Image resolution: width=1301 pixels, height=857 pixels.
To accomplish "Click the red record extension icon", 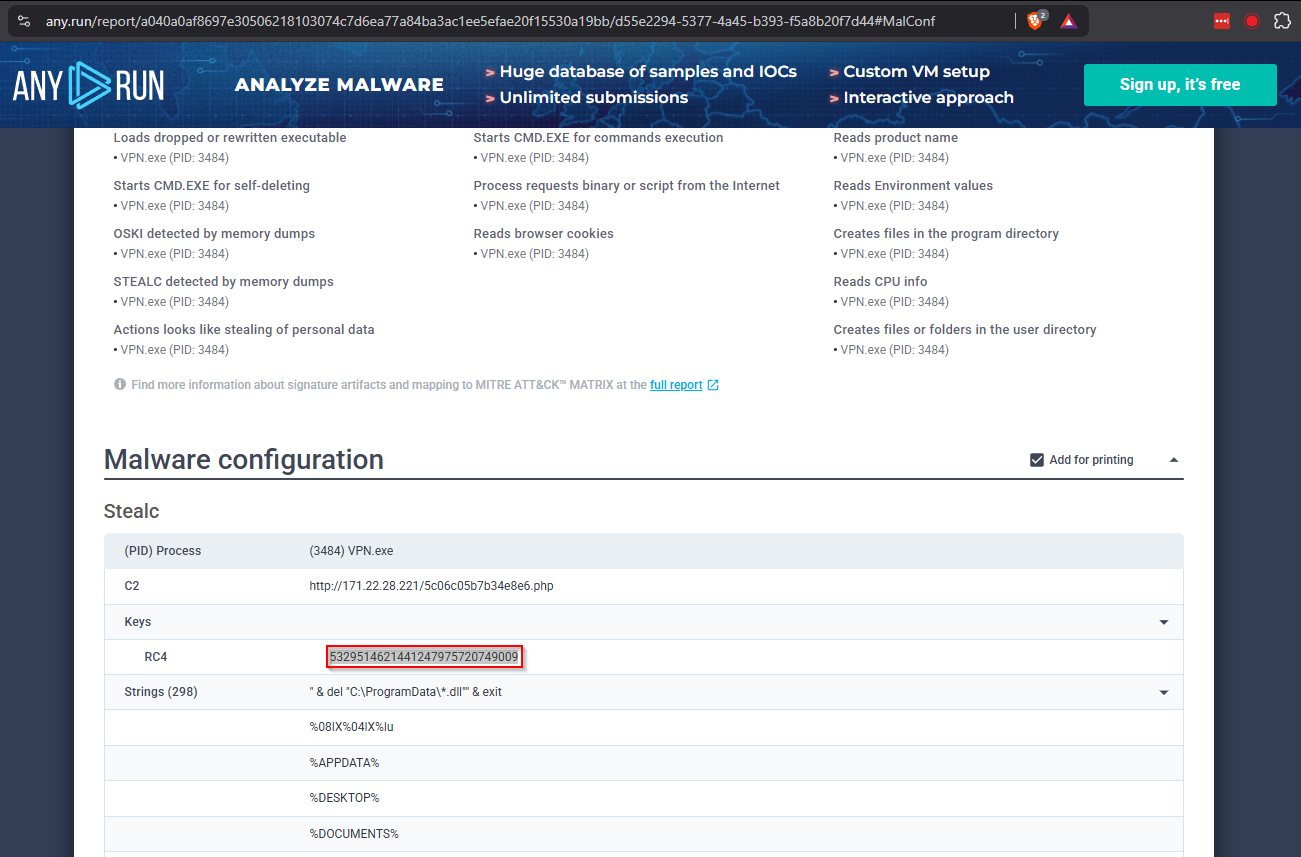I will [x=1251, y=21].
